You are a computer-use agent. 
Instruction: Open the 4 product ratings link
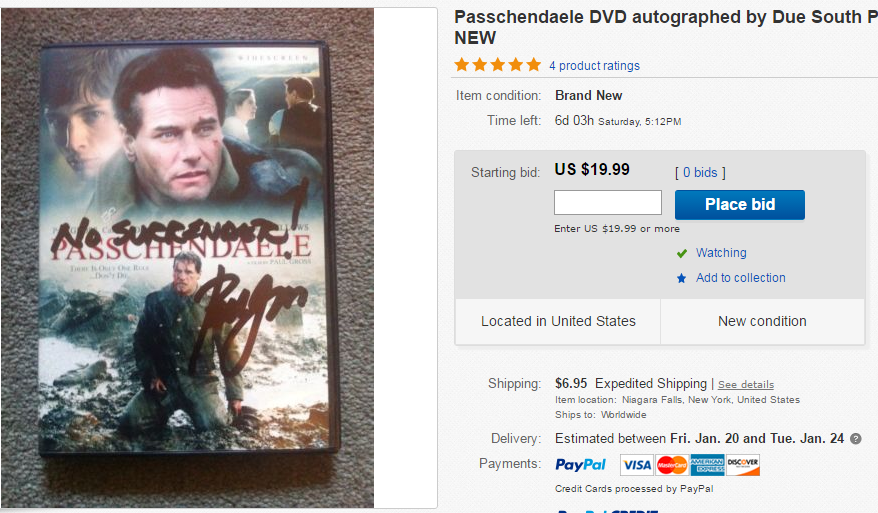click(x=594, y=66)
